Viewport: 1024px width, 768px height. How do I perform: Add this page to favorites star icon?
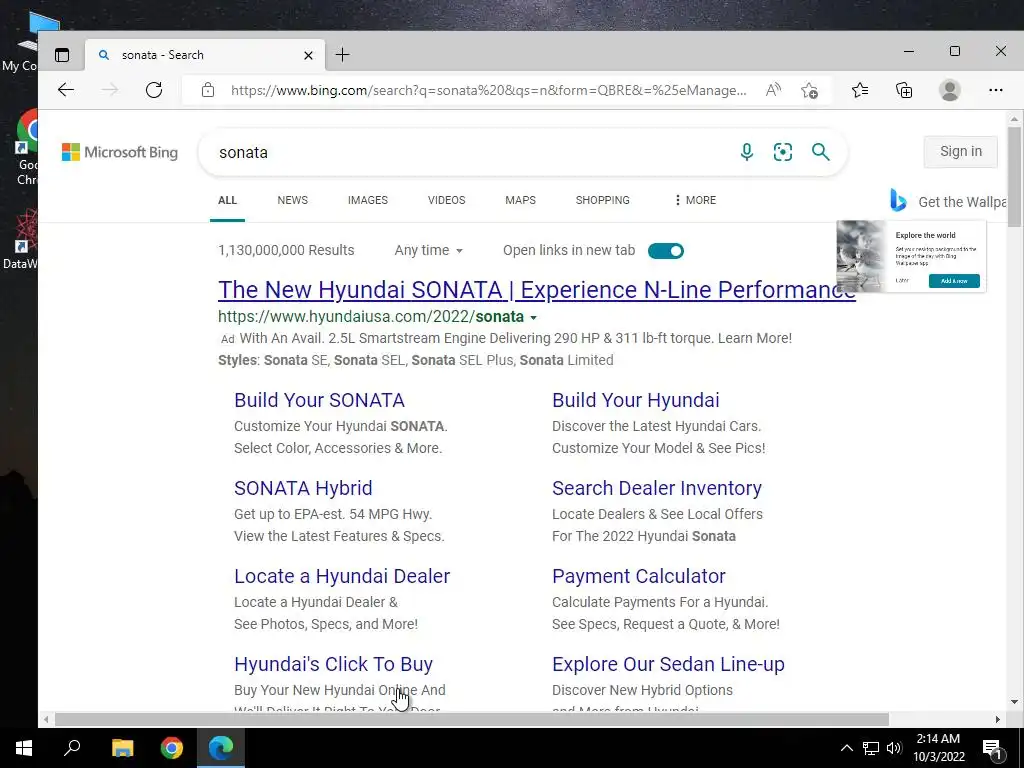click(x=810, y=90)
